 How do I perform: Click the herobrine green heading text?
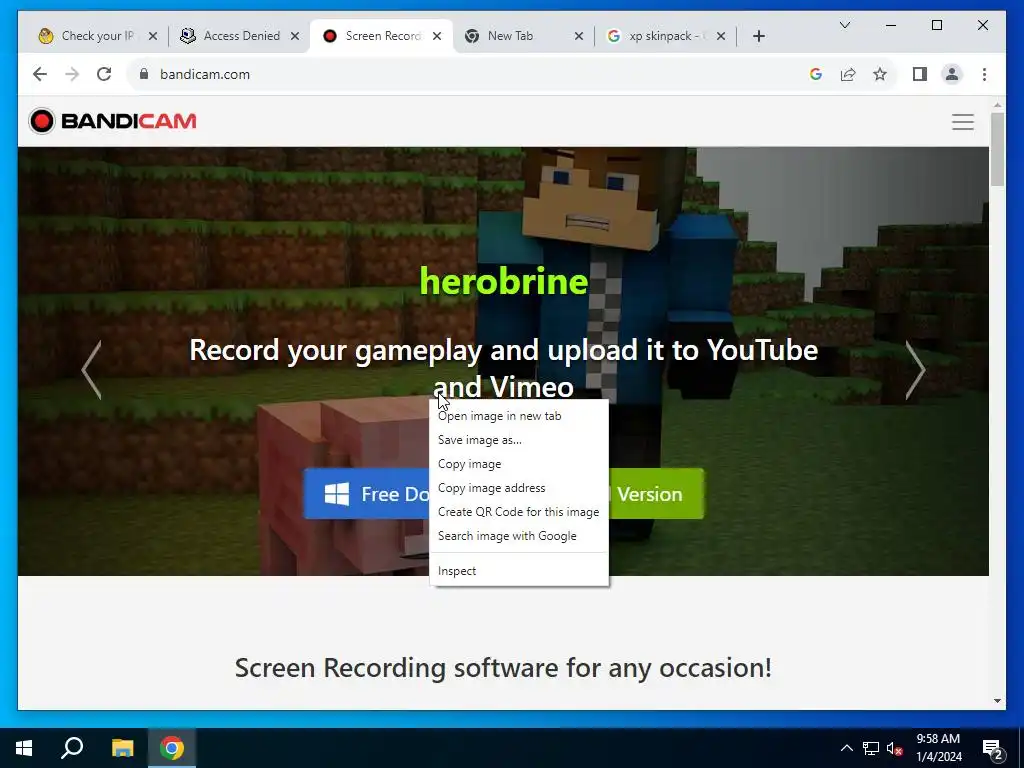pyautogui.click(x=504, y=281)
